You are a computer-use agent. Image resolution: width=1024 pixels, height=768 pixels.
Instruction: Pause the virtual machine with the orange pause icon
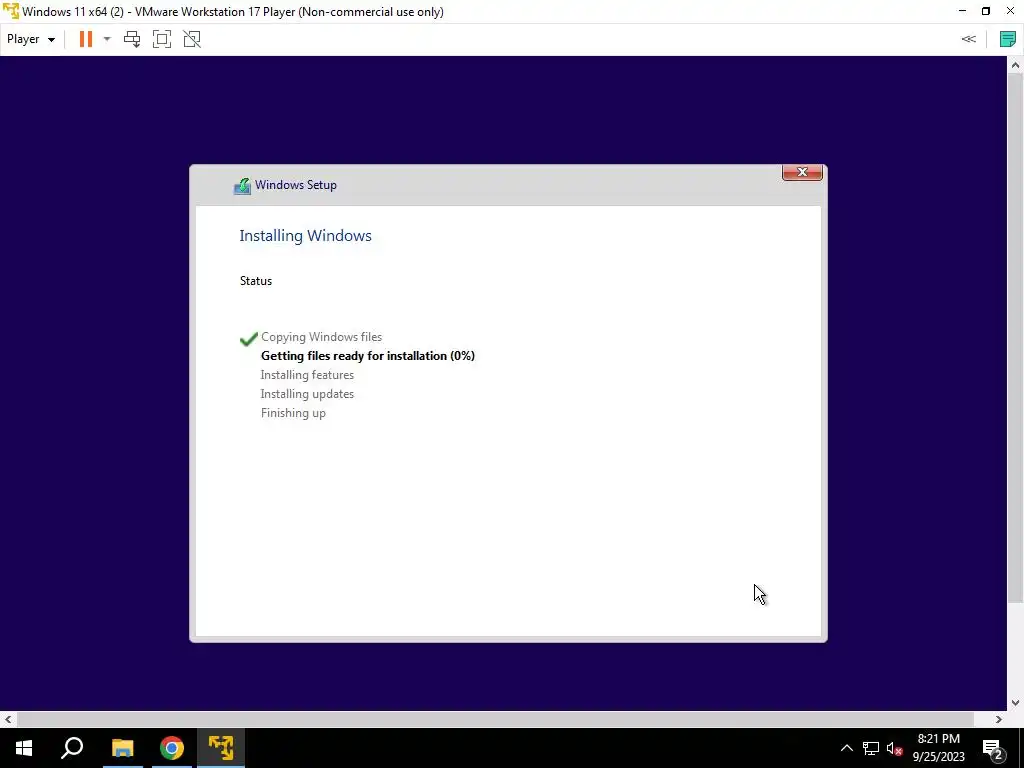[x=86, y=39]
